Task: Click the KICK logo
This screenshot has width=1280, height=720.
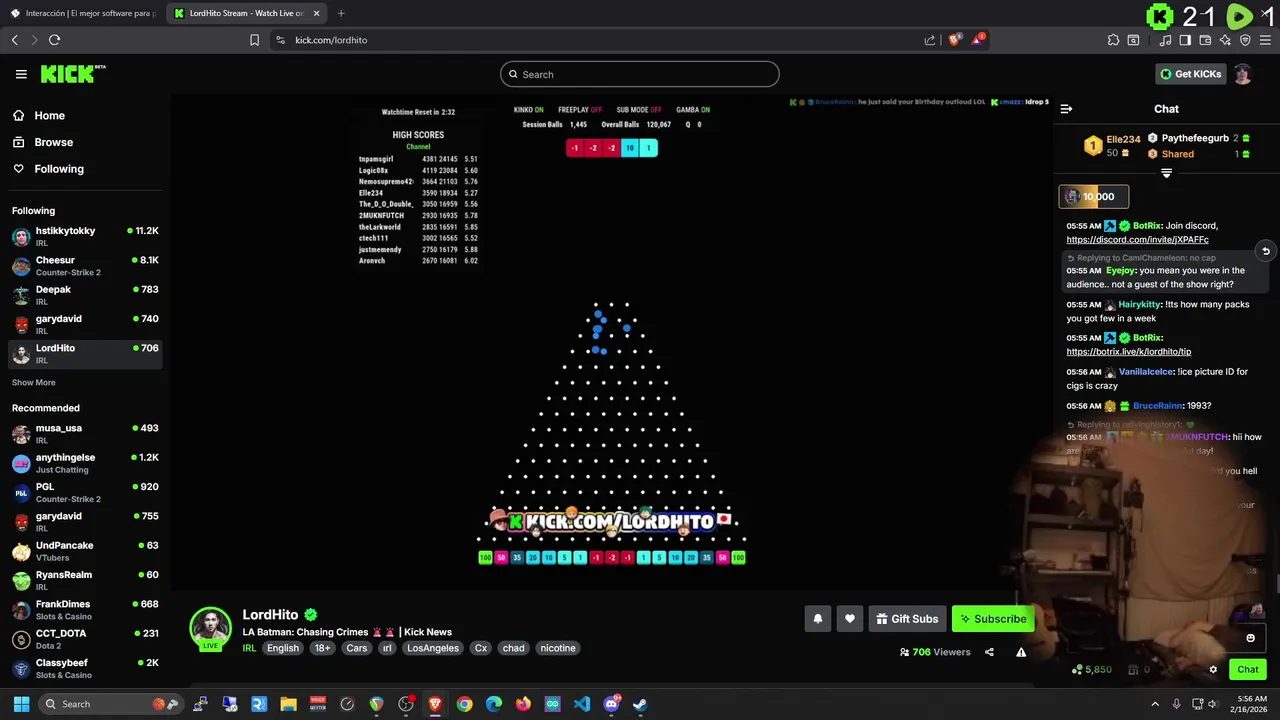Action: 72,74
